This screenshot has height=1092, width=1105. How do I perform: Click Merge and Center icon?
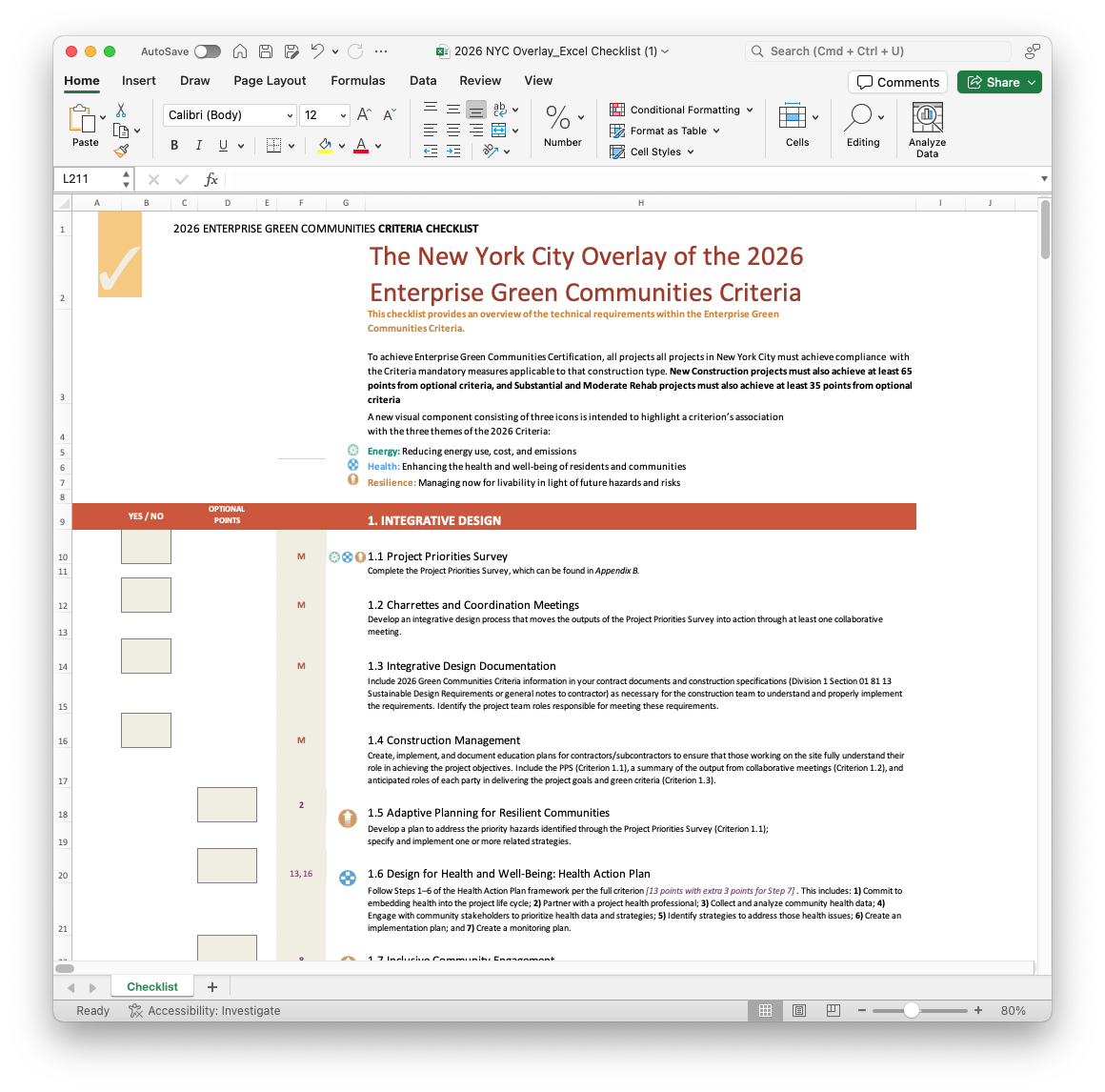tap(499, 131)
